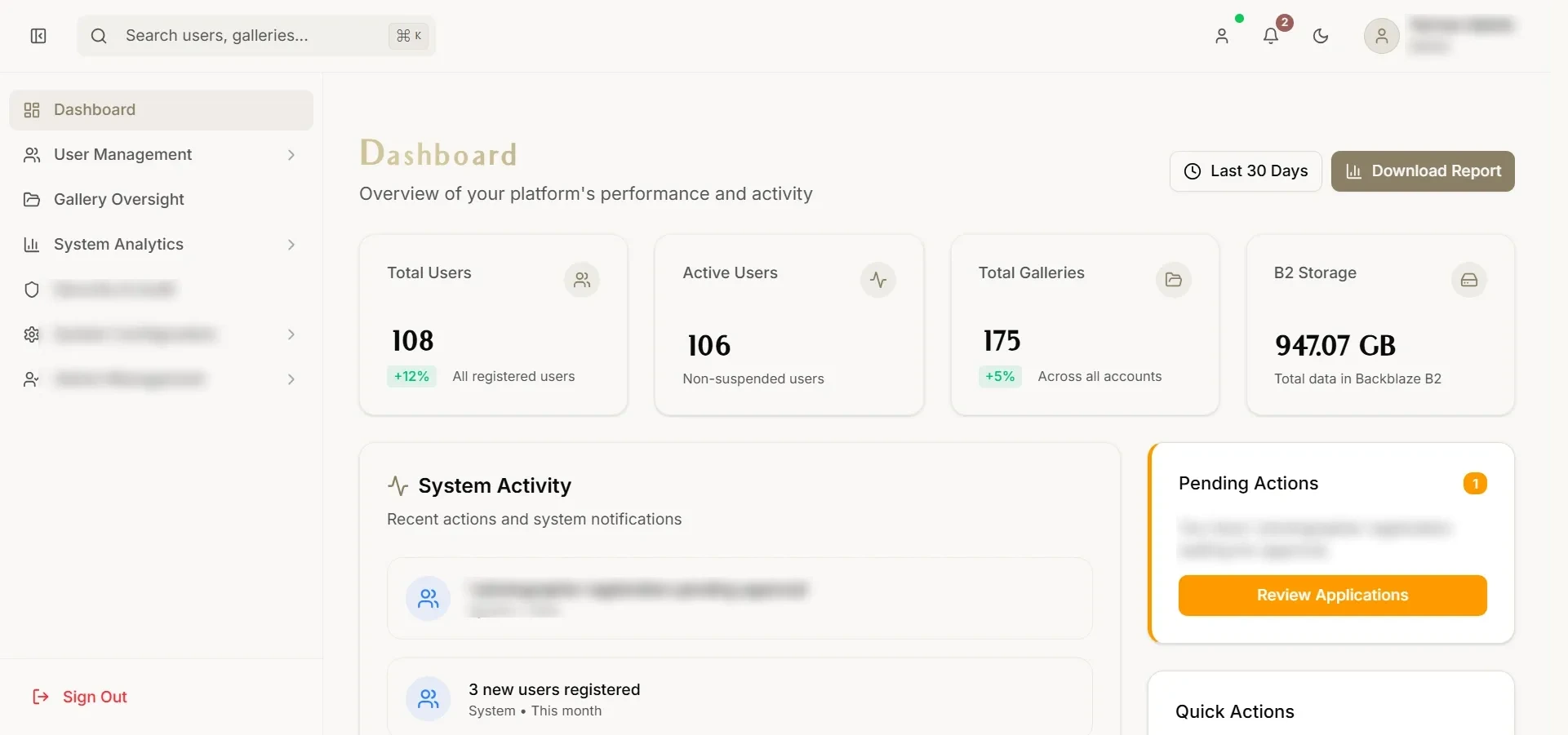Click the B2 Storage drive icon
Image resolution: width=1568 pixels, height=735 pixels.
coord(1469,280)
